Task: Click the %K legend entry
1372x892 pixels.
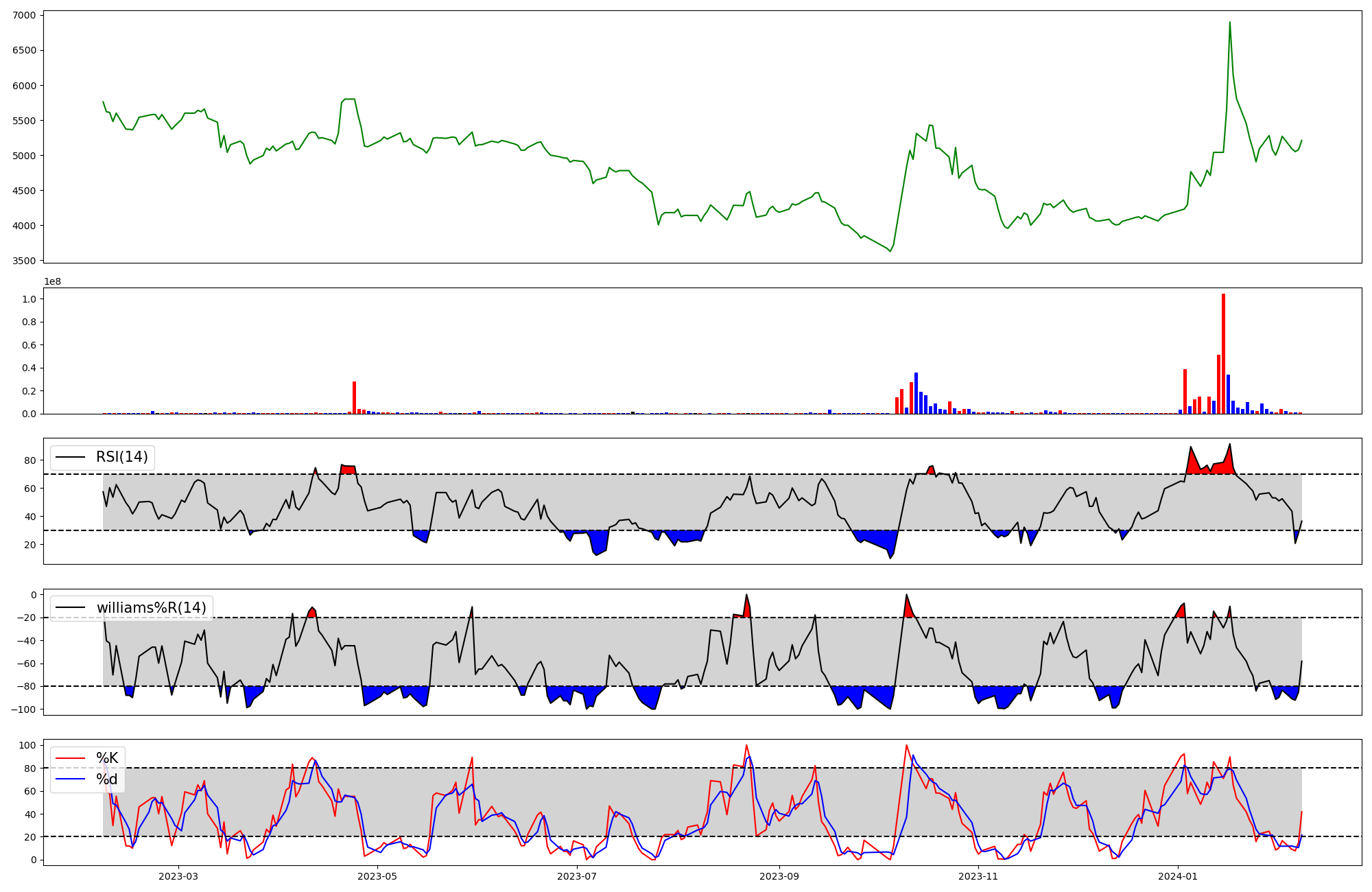Action: [x=107, y=758]
